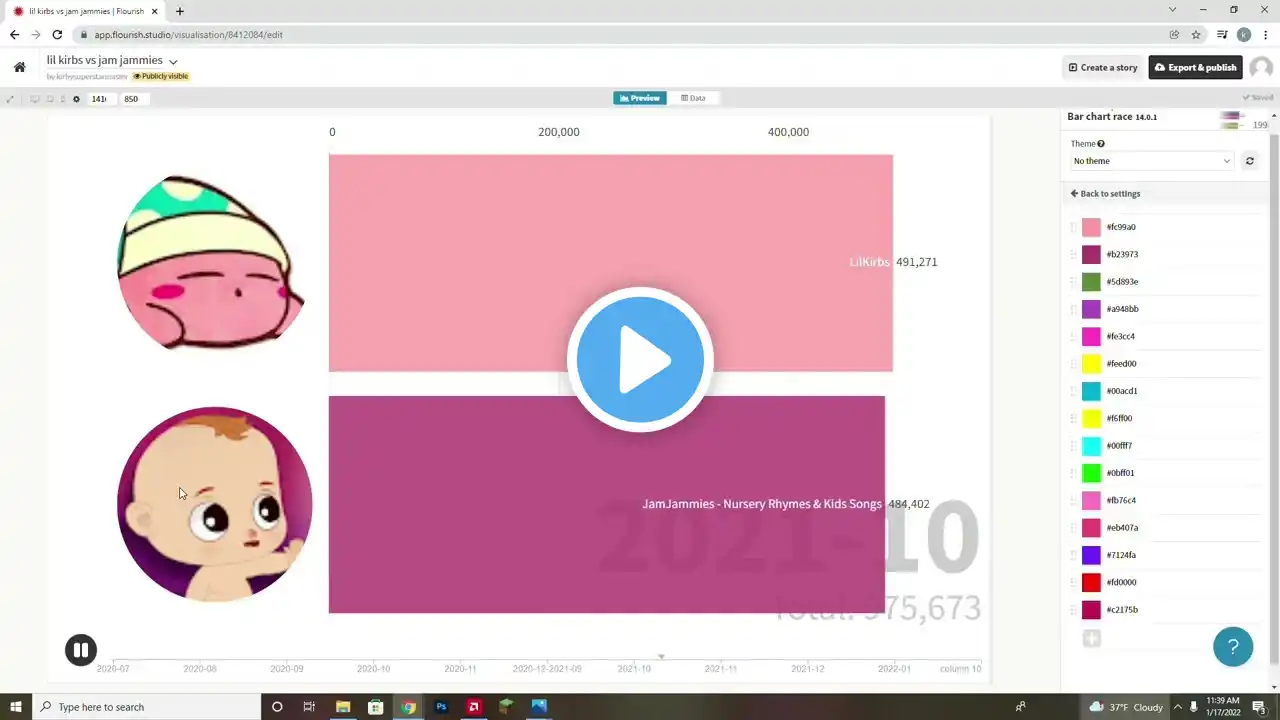Image resolution: width=1280 pixels, height=720 pixels.
Task: Open the #00acd1 color swatch
Action: (x=1091, y=391)
